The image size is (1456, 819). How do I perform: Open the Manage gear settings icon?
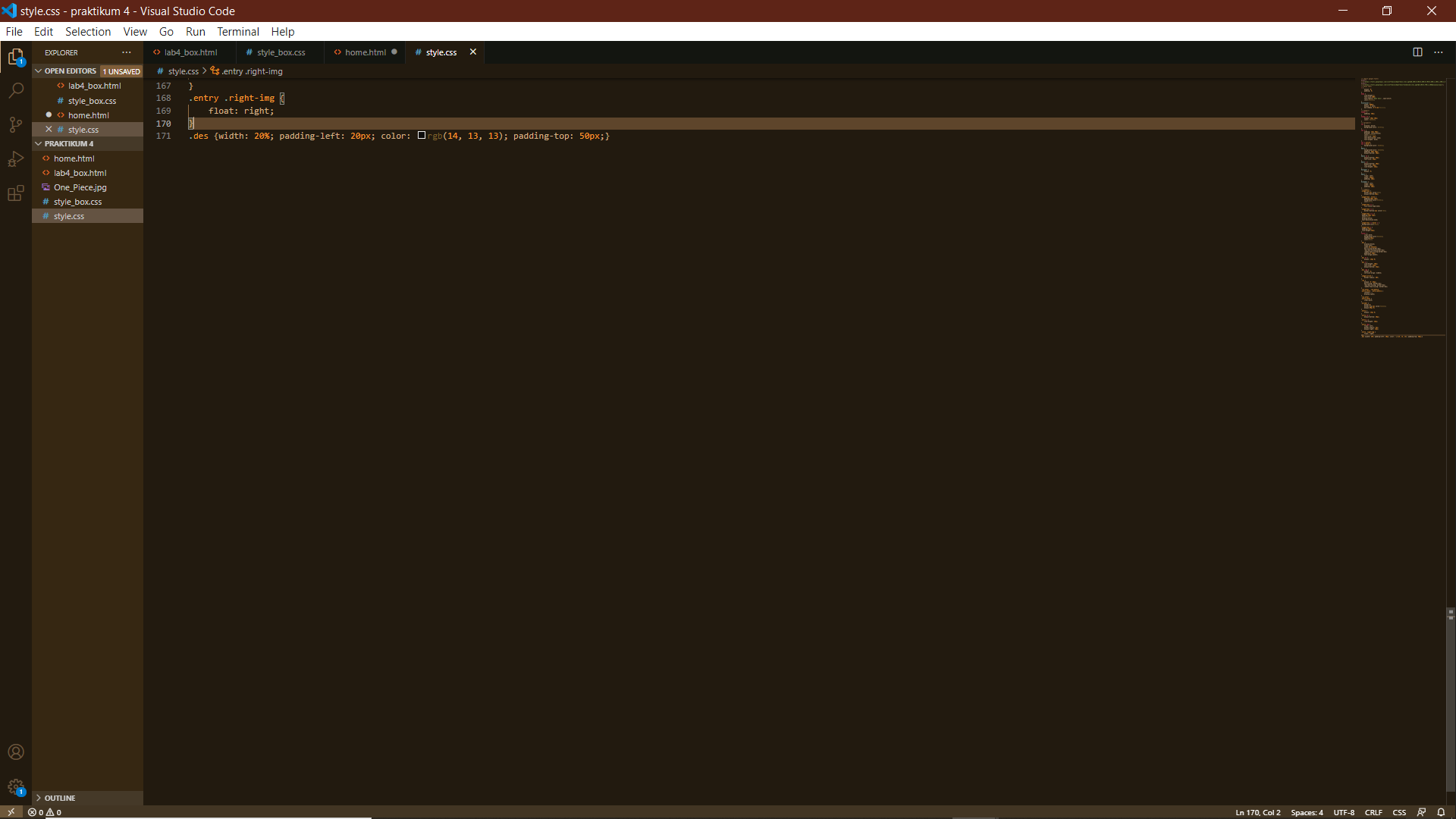pos(16,787)
